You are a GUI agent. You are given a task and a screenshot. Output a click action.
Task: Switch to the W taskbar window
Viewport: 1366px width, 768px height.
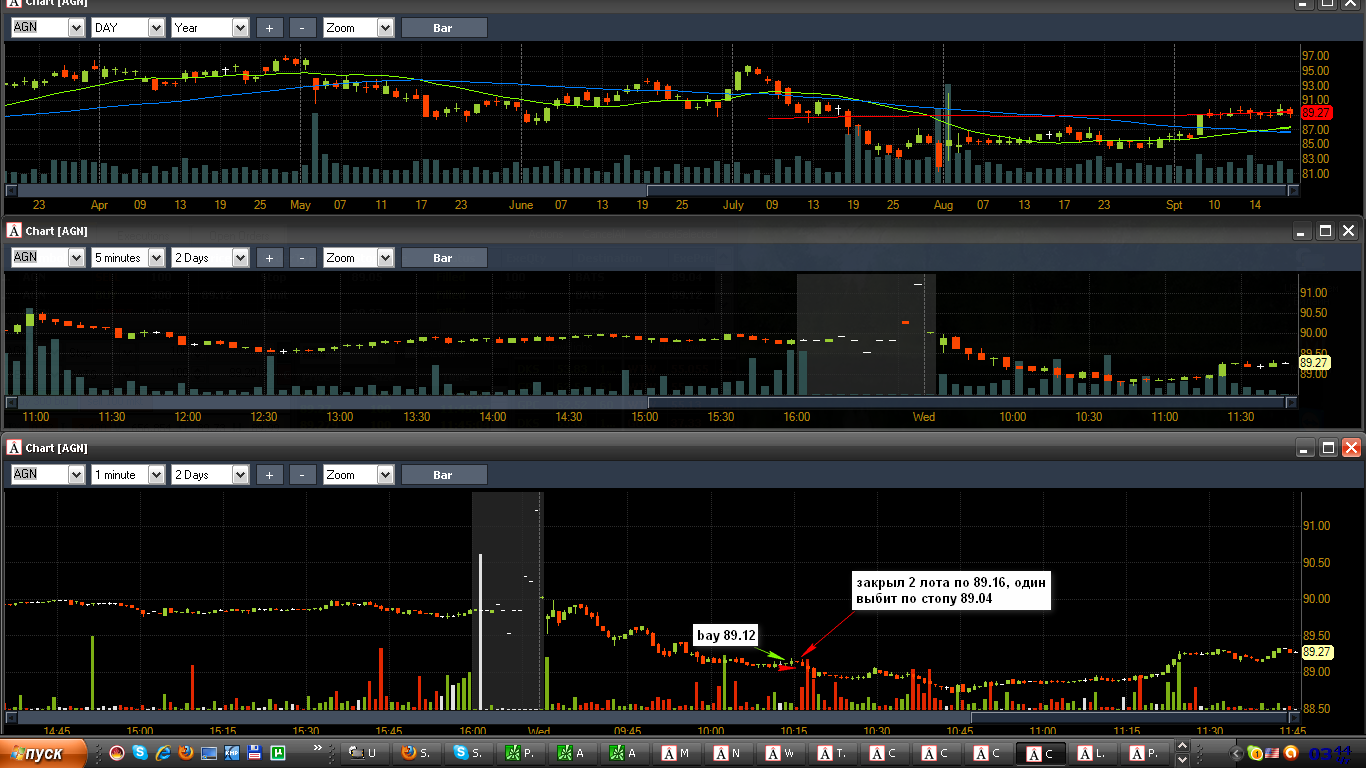point(782,754)
